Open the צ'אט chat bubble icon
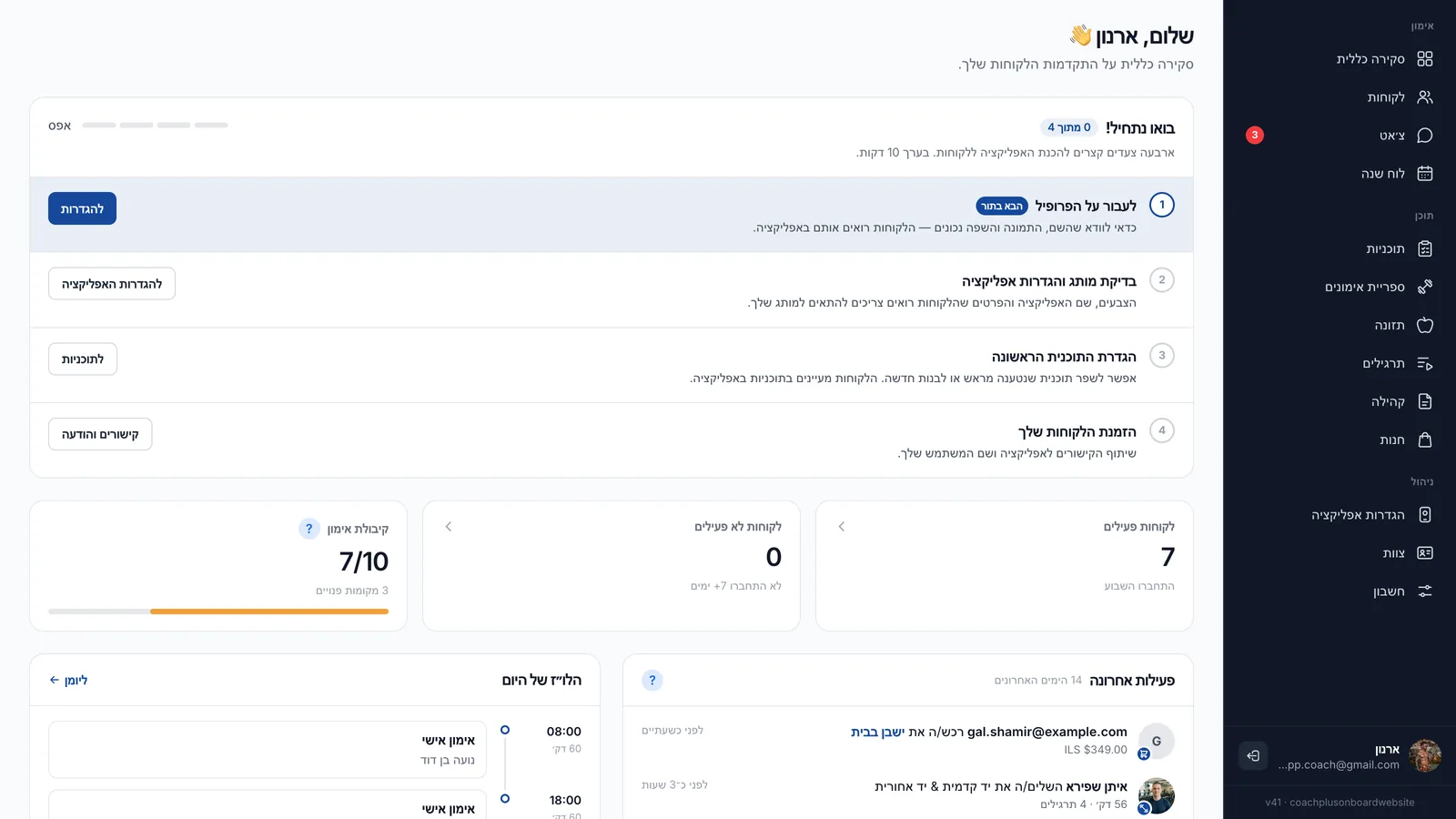Image resolution: width=1456 pixels, height=819 pixels. [x=1425, y=136]
